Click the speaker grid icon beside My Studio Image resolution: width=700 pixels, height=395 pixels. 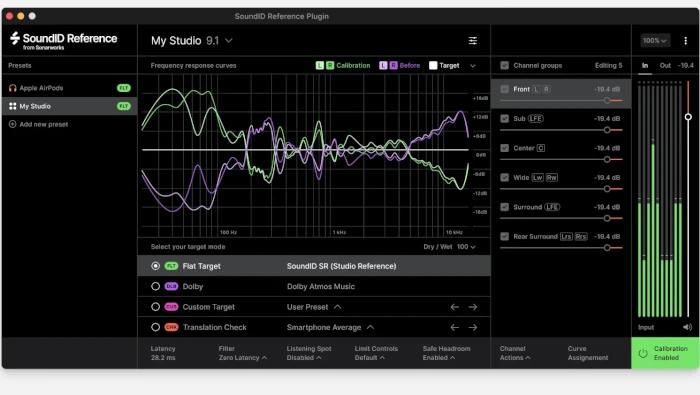12,106
